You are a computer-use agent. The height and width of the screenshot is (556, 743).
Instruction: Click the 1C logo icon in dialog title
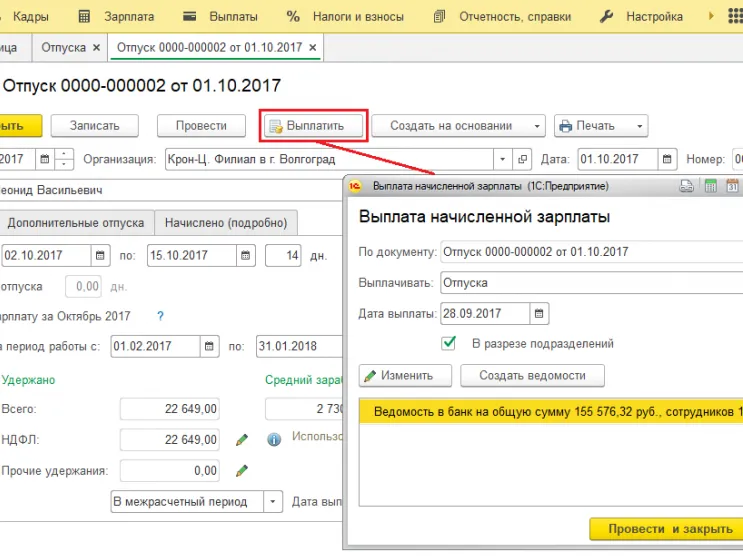[354, 186]
